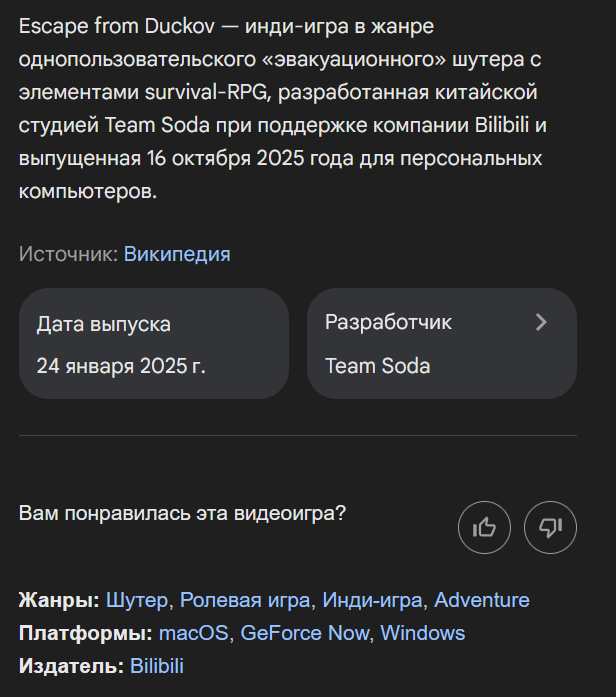The image size is (616, 697).
Task: Click the Издатель label
Action: click(70, 666)
